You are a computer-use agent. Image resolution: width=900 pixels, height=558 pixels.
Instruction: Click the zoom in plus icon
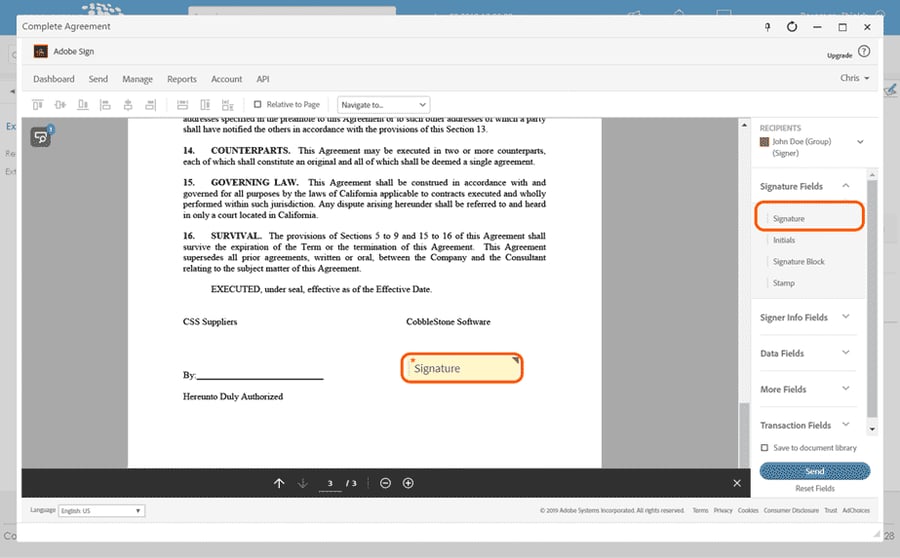coord(408,483)
